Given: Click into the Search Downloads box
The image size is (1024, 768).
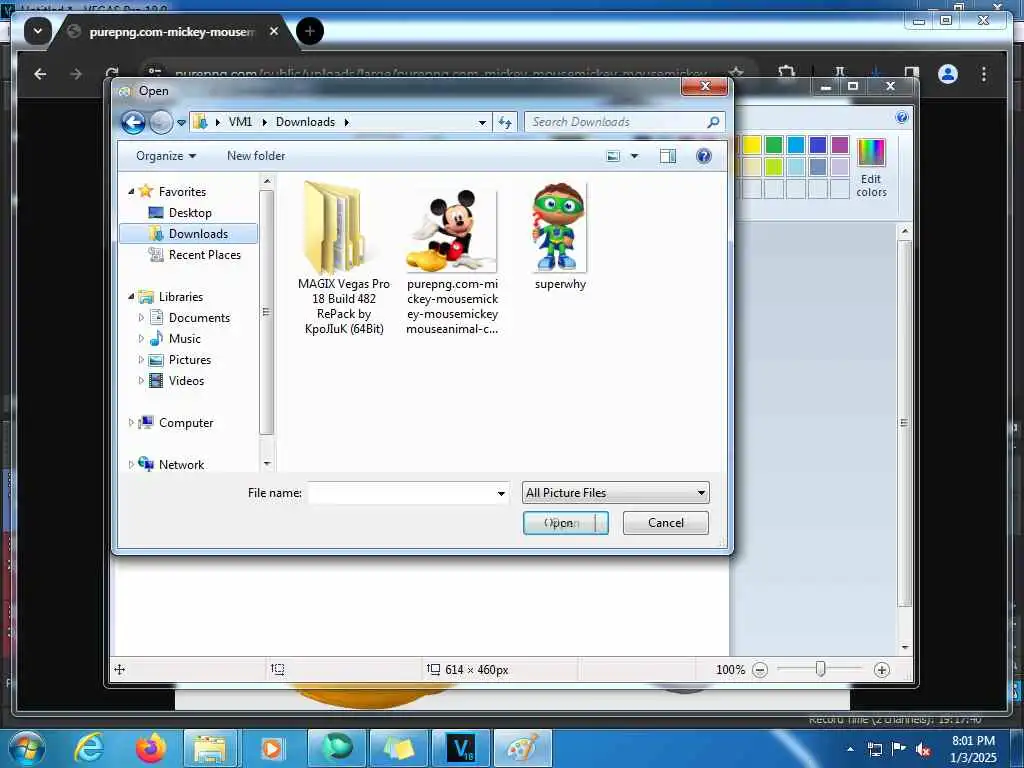Looking at the screenshot, I should pyautogui.click(x=617, y=122).
